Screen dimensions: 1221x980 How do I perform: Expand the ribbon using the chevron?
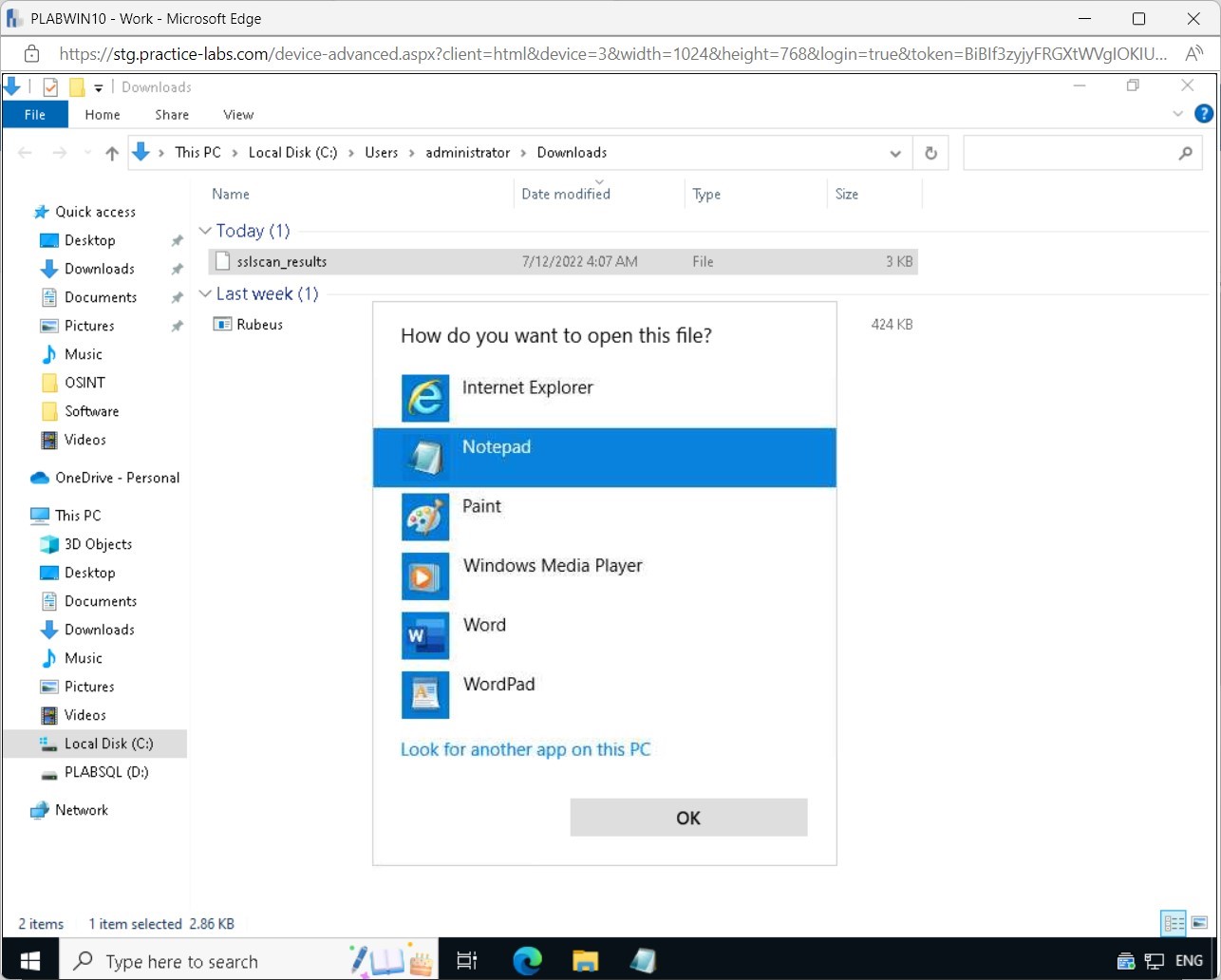(x=1177, y=114)
